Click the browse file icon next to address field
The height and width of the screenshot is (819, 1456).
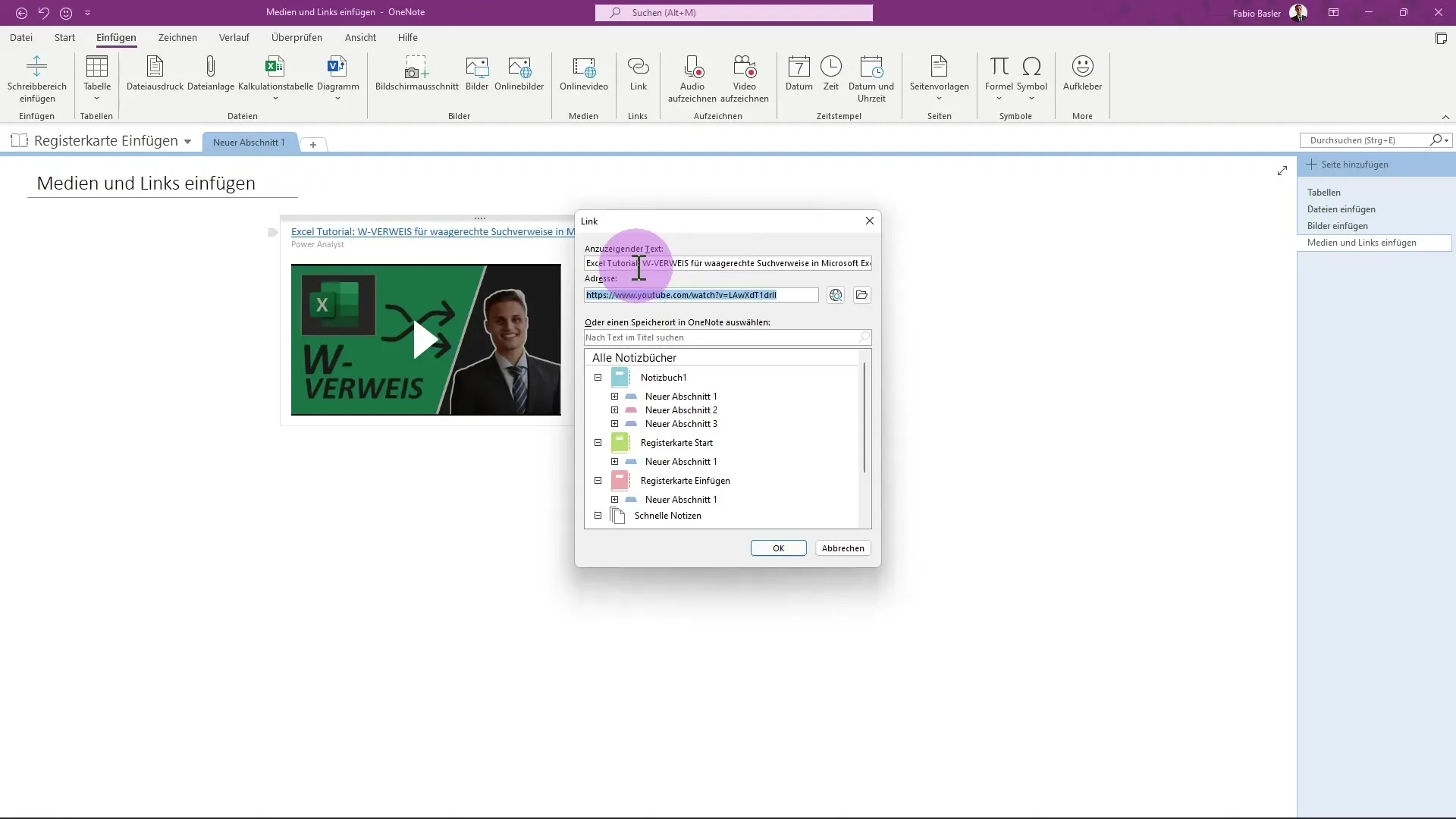[x=861, y=294]
